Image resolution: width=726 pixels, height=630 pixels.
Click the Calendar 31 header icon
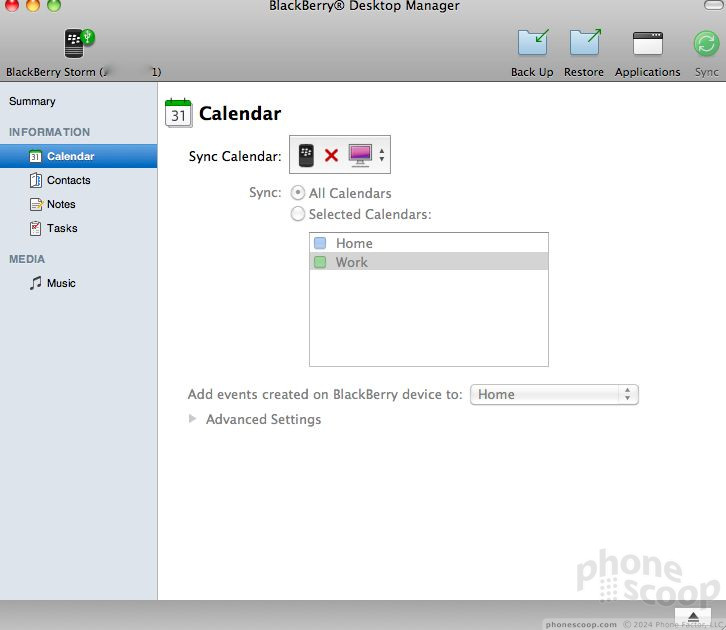point(178,113)
